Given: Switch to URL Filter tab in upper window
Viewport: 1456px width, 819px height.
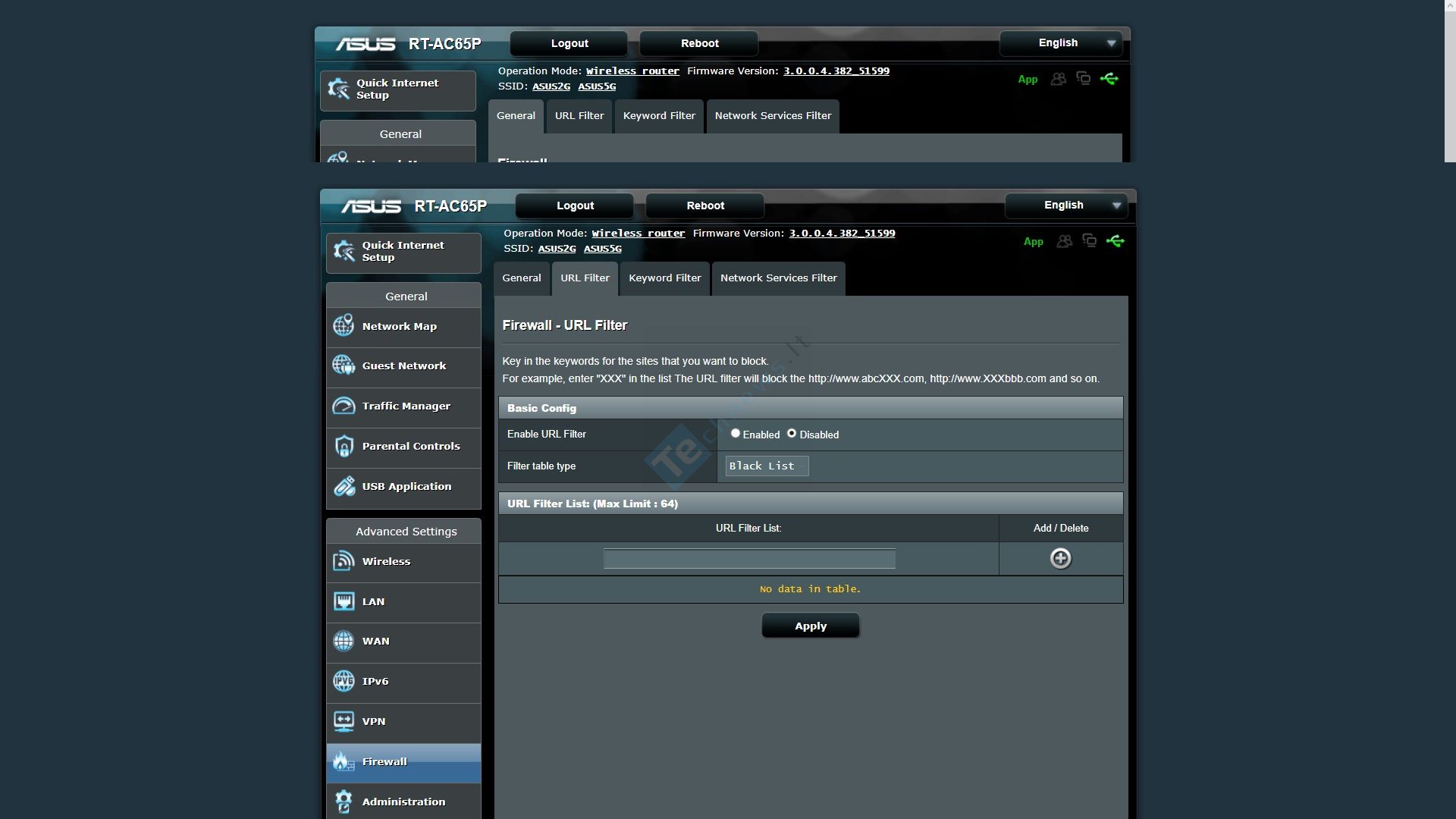Looking at the screenshot, I should (579, 116).
